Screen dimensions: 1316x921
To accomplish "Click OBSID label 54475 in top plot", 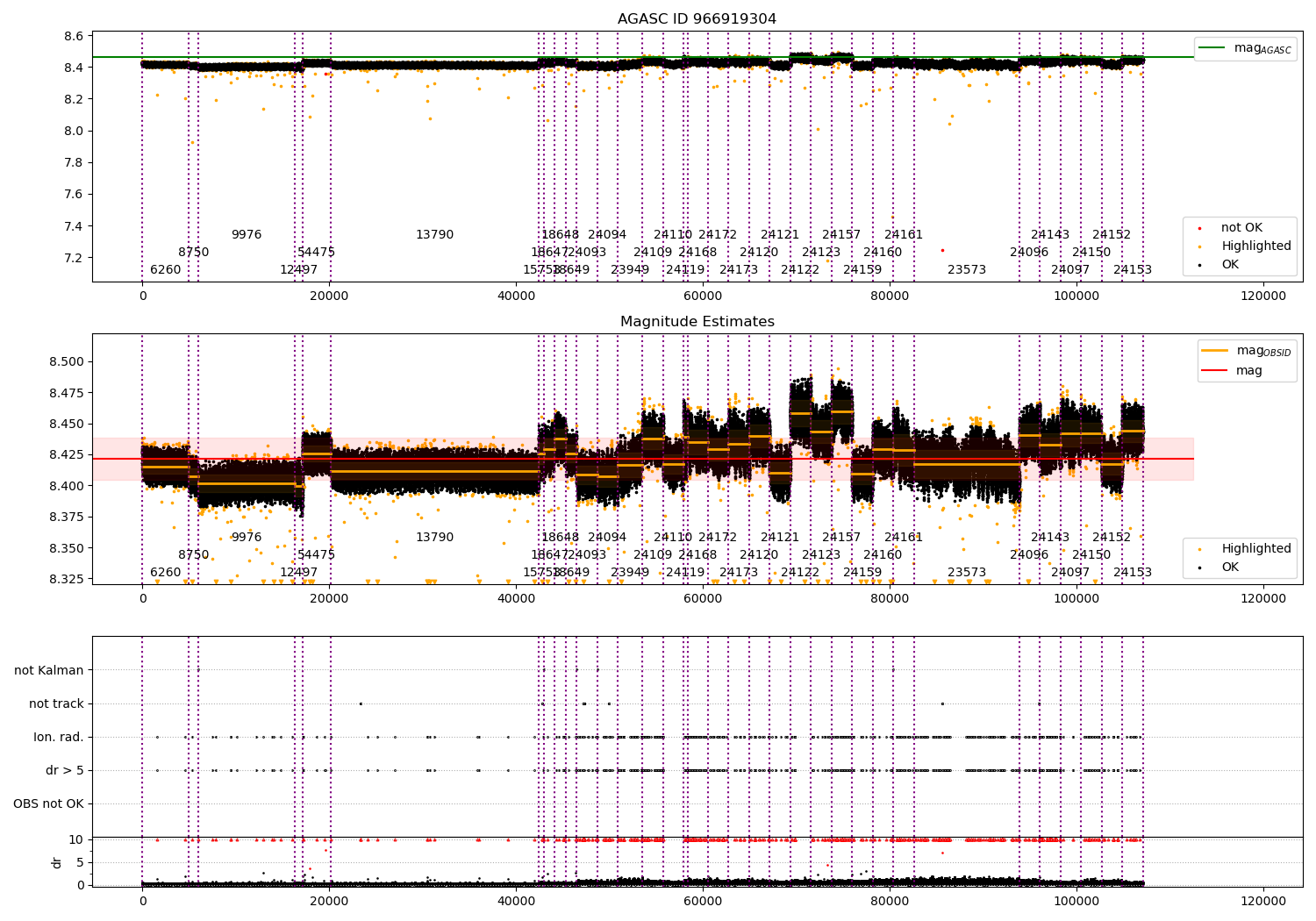I will [x=317, y=253].
